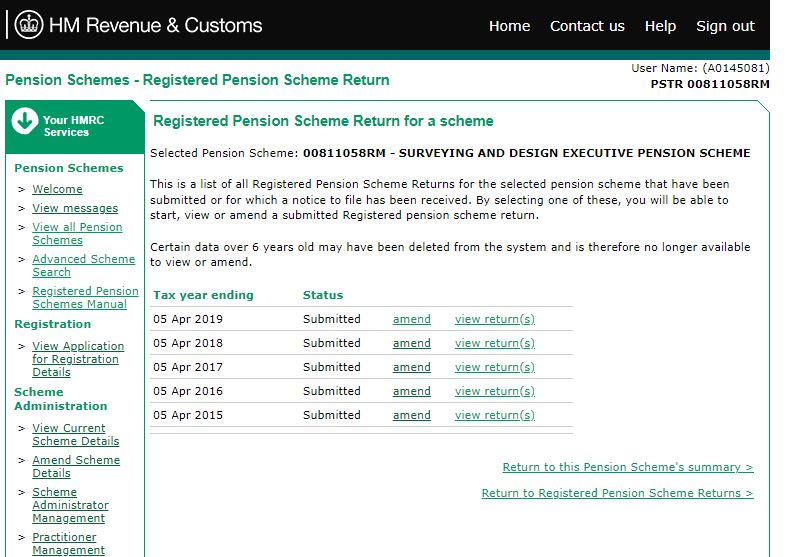Open Scheme Administrator Management link
The width and height of the screenshot is (790, 557).
71,505
